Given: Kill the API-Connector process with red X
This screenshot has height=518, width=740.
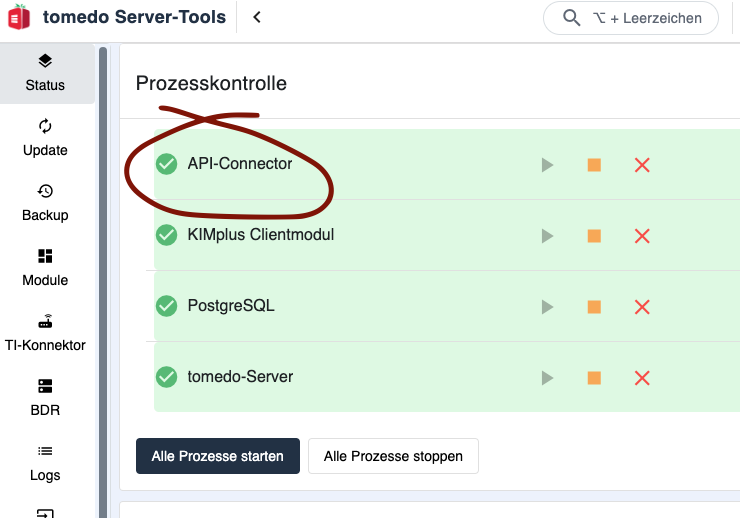Looking at the screenshot, I should [x=642, y=165].
